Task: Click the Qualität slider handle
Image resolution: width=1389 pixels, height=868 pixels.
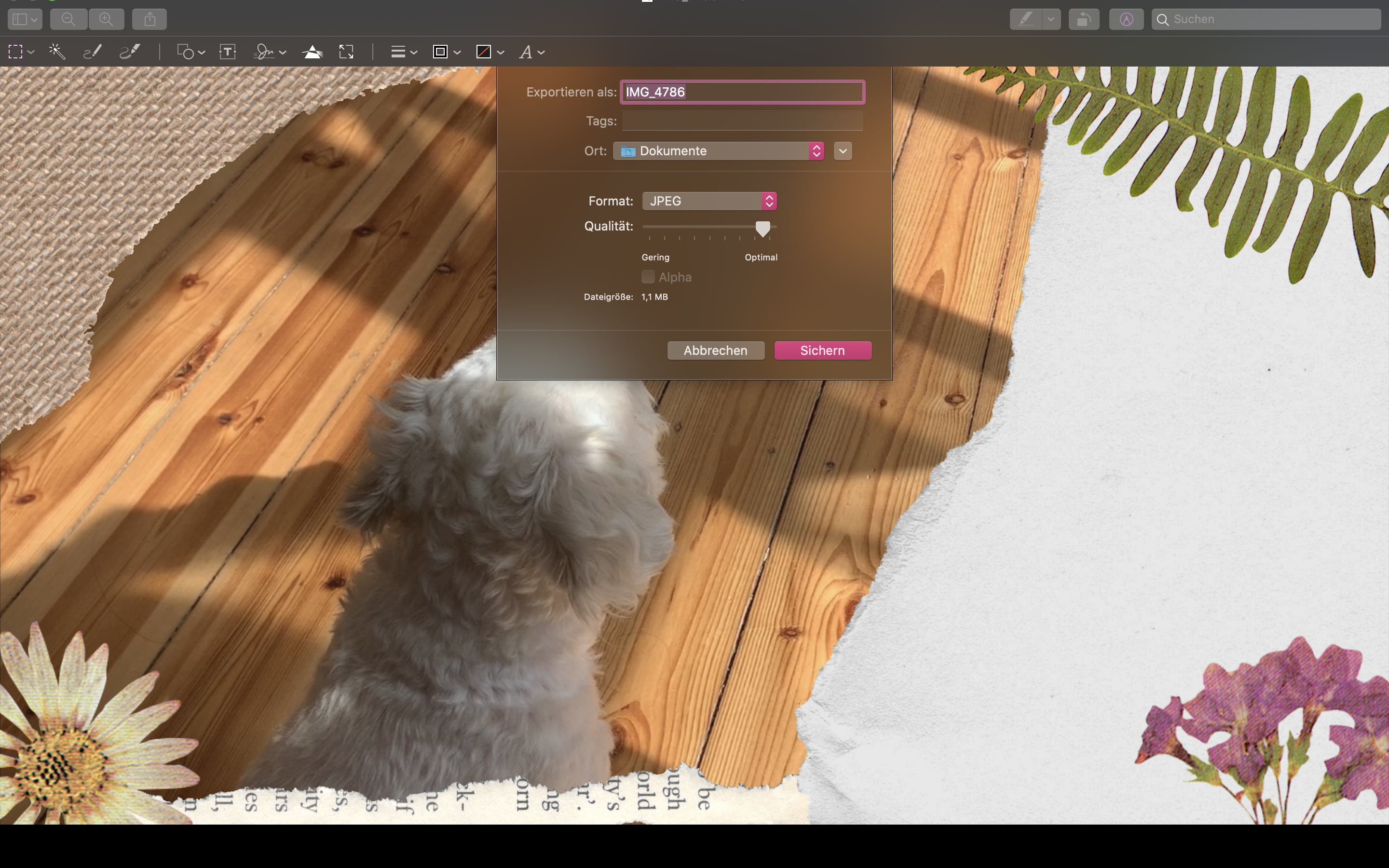Action: [x=762, y=229]
